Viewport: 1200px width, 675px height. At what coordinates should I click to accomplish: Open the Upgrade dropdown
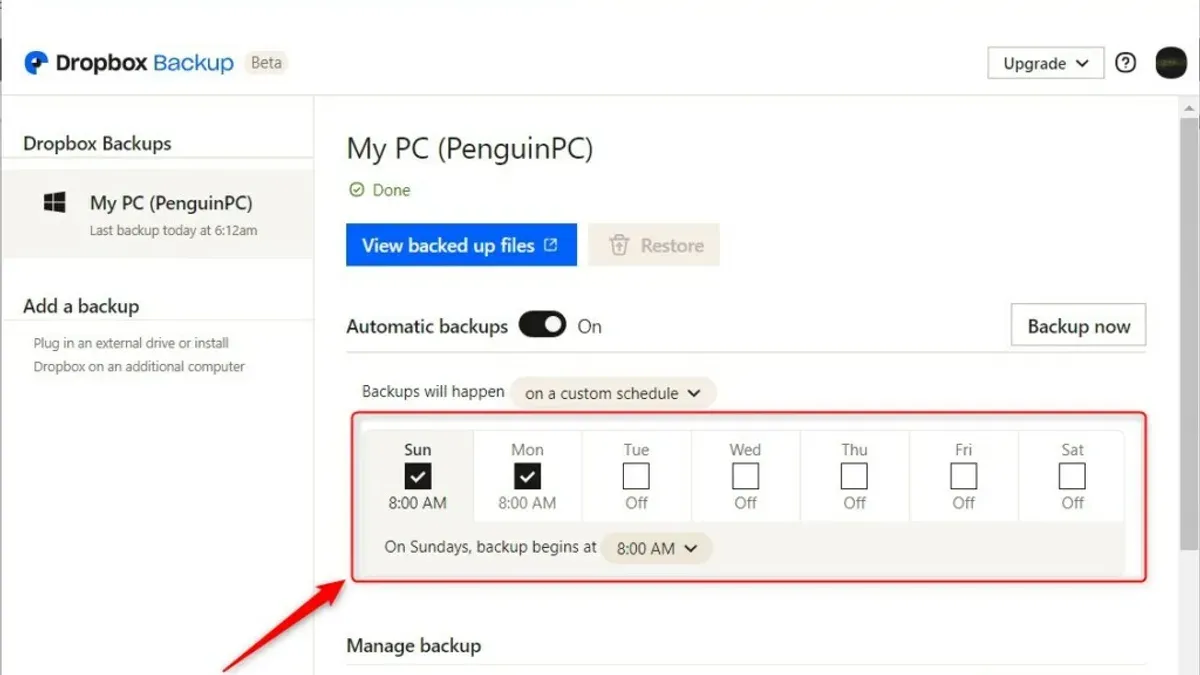(1046, 63)
